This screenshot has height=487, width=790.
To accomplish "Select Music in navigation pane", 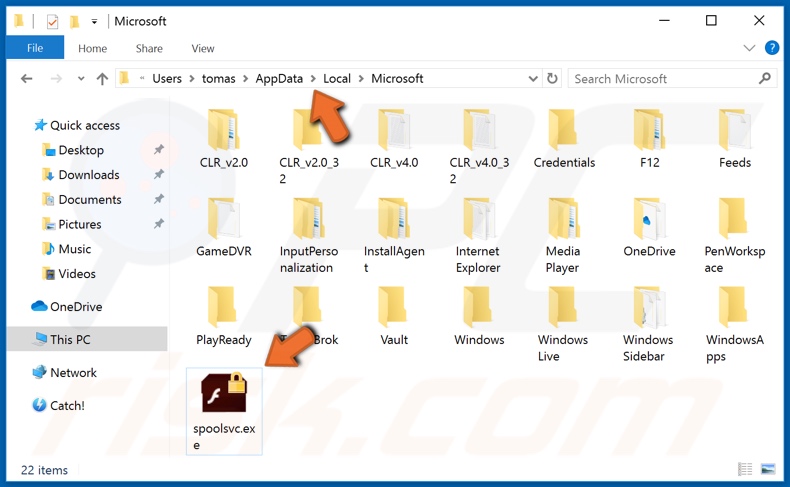I will tap(67, 248).
